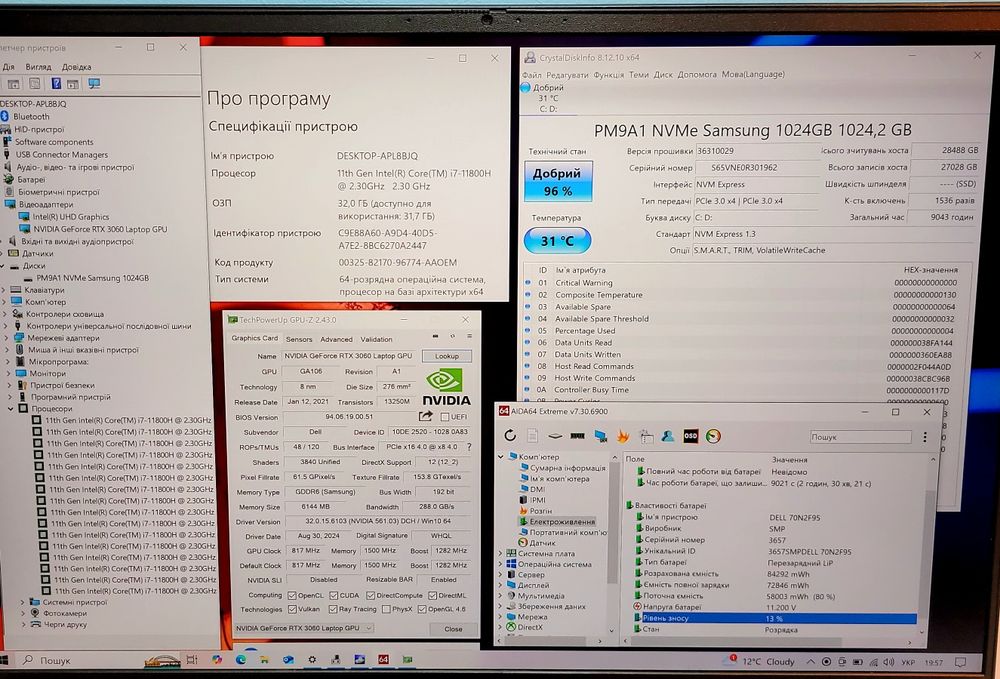The height and width of the screenshot is (679, 1000).
Task: Toggle the OpenCL checkbox in GPU-Z
Action: coord(292,595)
